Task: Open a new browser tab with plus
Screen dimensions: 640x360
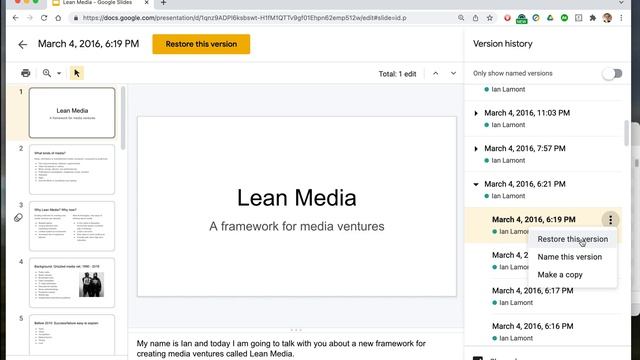Action: (163, 3)
